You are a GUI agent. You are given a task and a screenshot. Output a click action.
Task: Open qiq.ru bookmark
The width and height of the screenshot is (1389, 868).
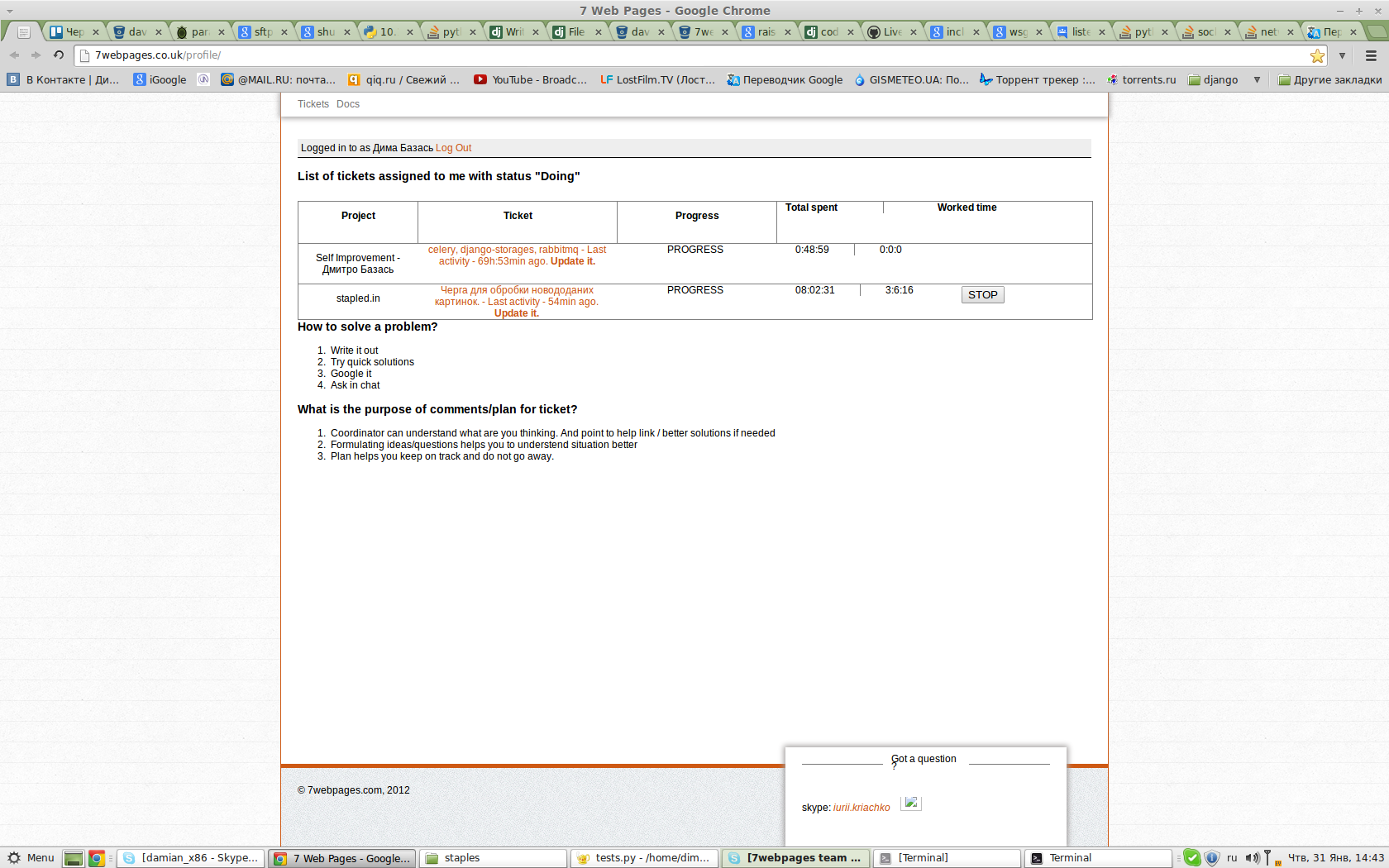[403, 79]
